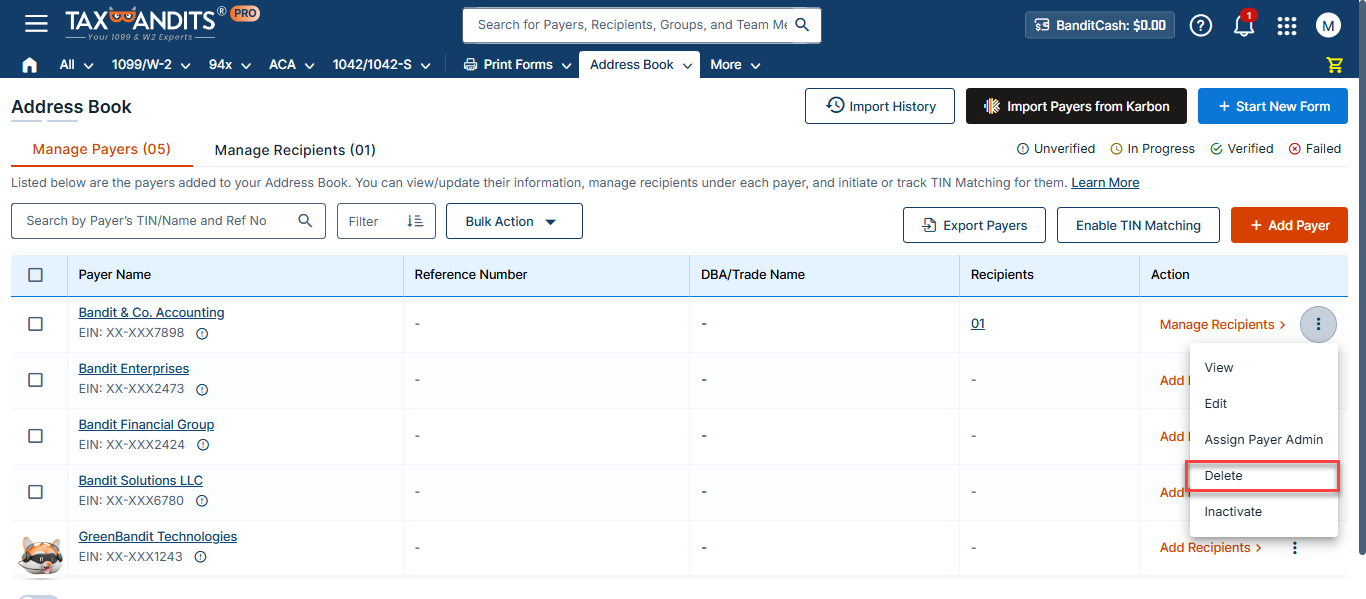1366x599 pixels.
Task: Open the Address Book dropdown tab
Action: point(640,65)
